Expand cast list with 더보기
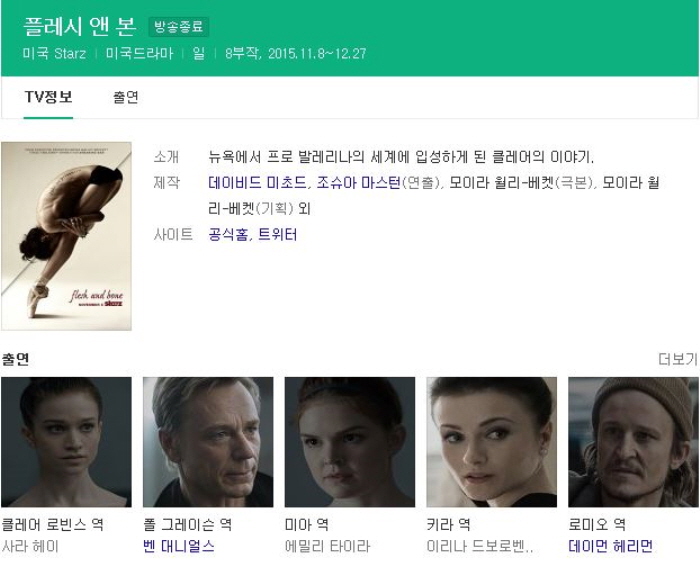This screenshot has width=700, height=575. pyautogui.click(x=678, y=359)
